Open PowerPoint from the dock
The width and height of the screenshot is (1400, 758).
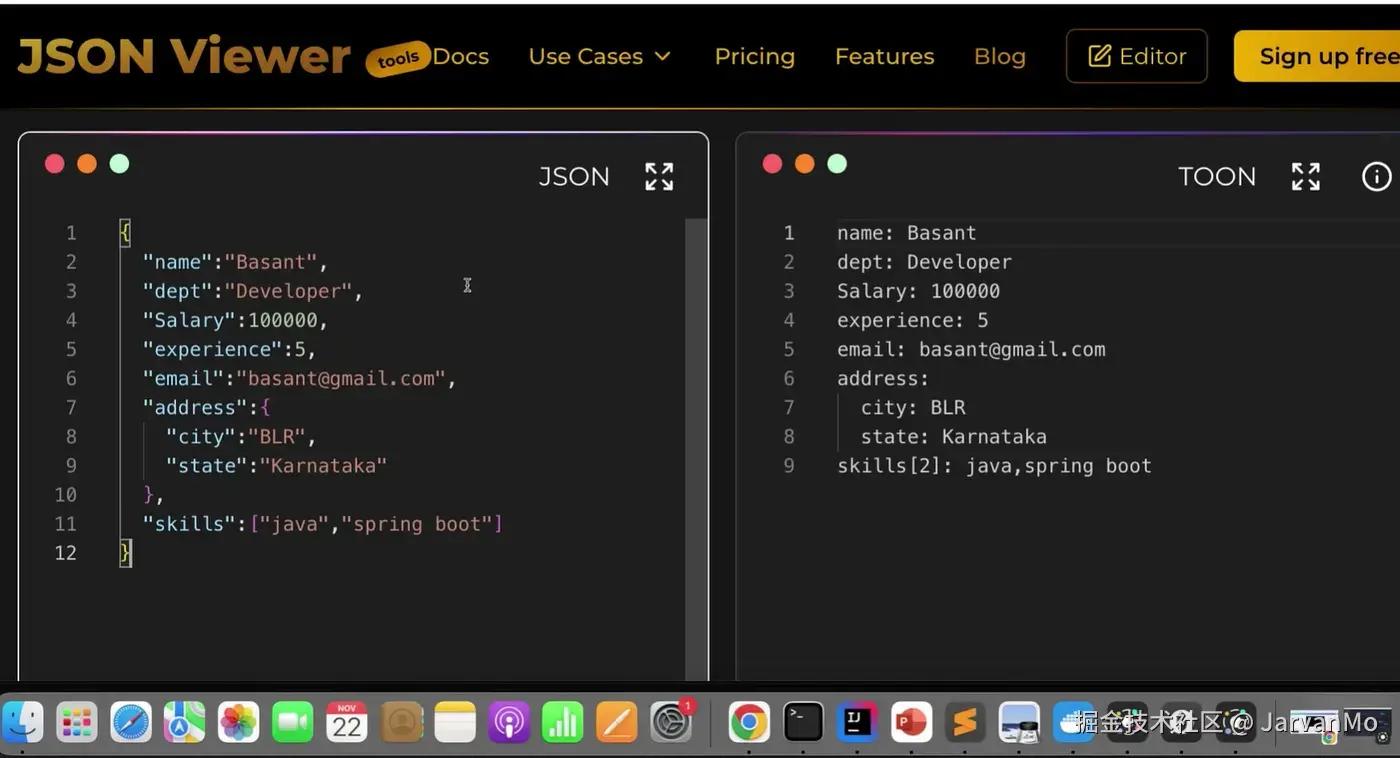[x=911, y=721]
